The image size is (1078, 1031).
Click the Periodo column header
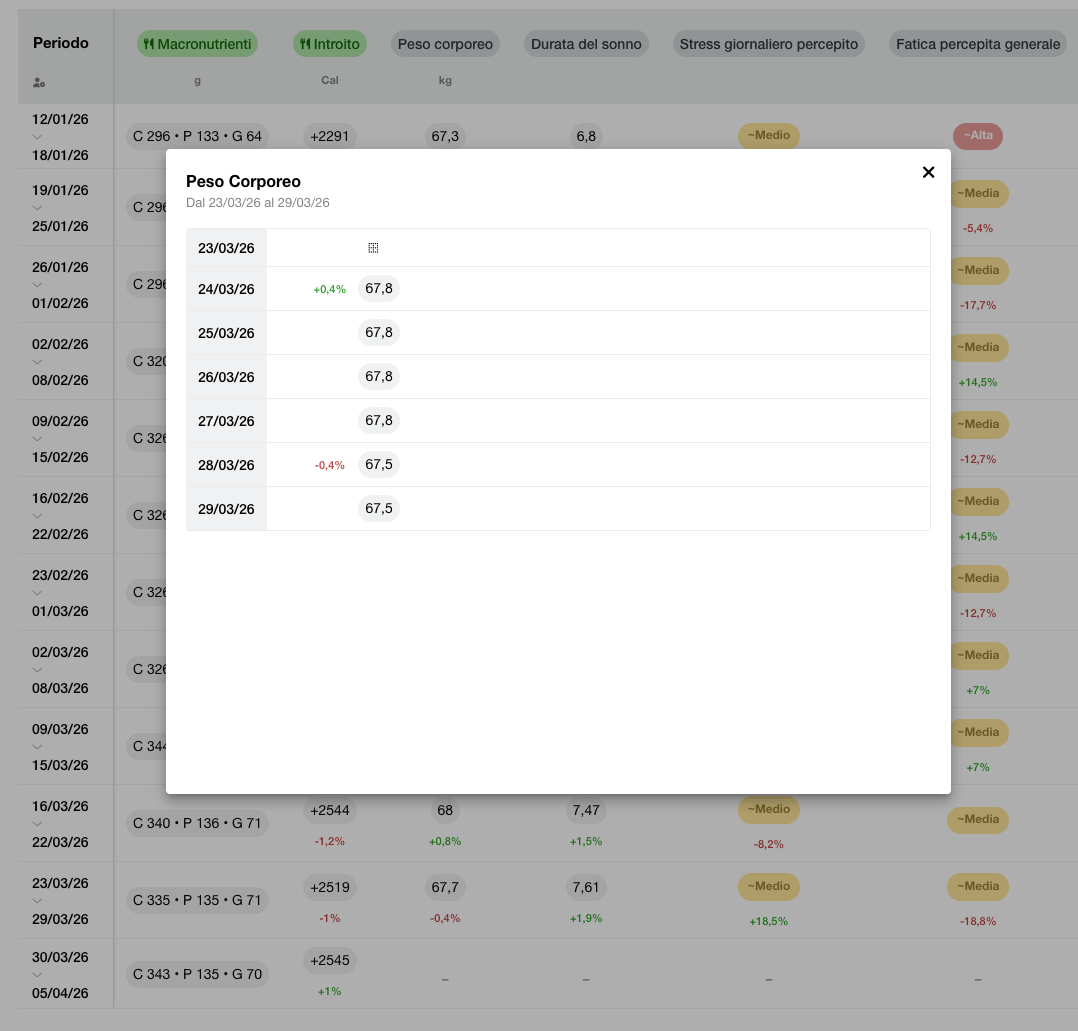pyautogui.click(x=60, y=43)
